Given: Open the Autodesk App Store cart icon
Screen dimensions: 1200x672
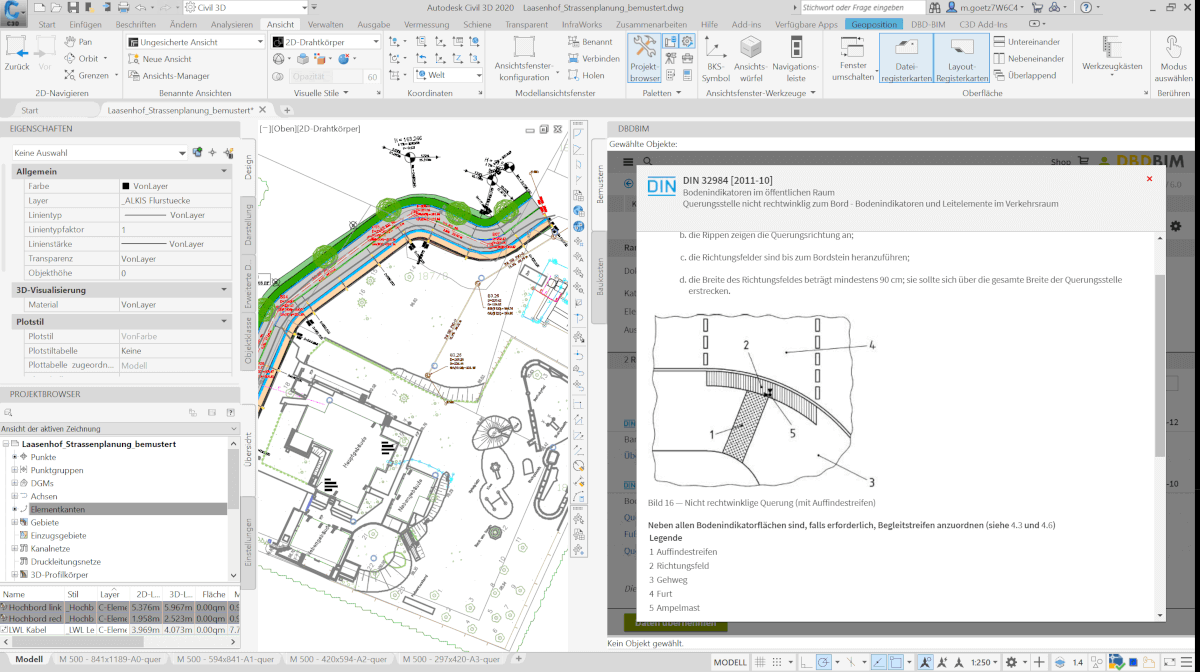Looking at the screenshot, I should tap(1037, 8).
